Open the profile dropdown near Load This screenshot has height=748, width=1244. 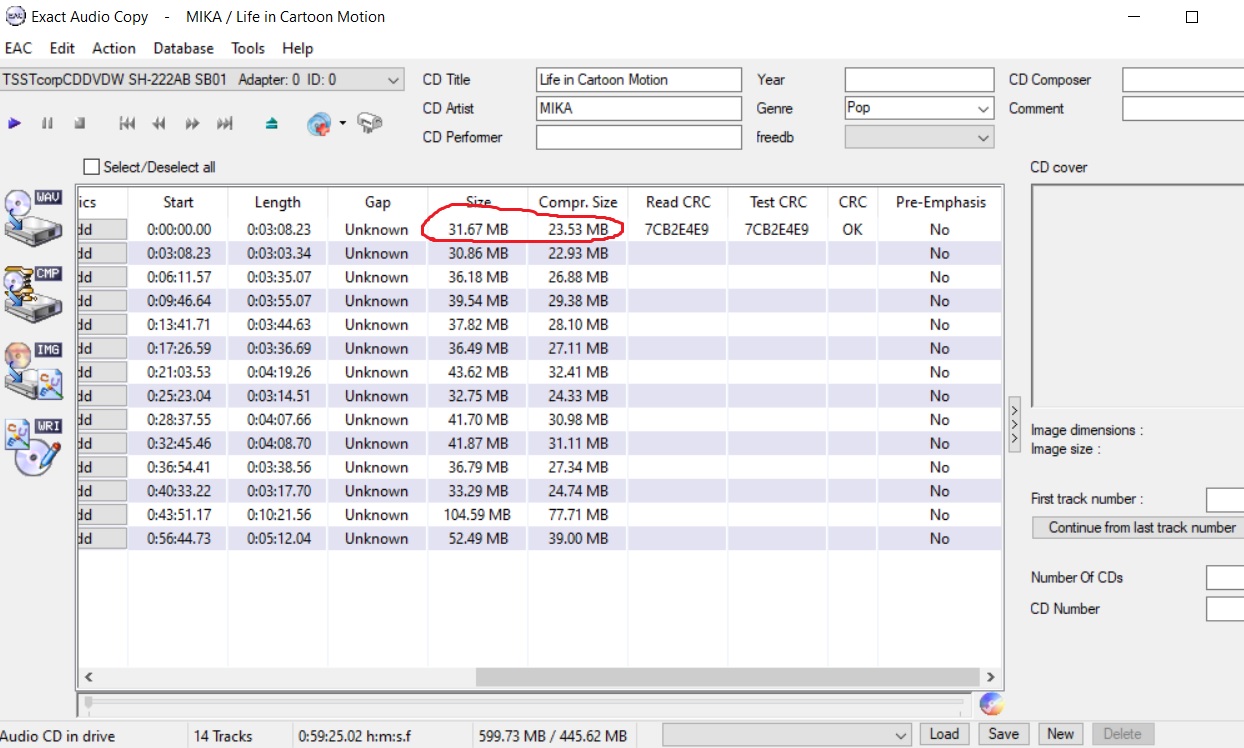(901, 735)
